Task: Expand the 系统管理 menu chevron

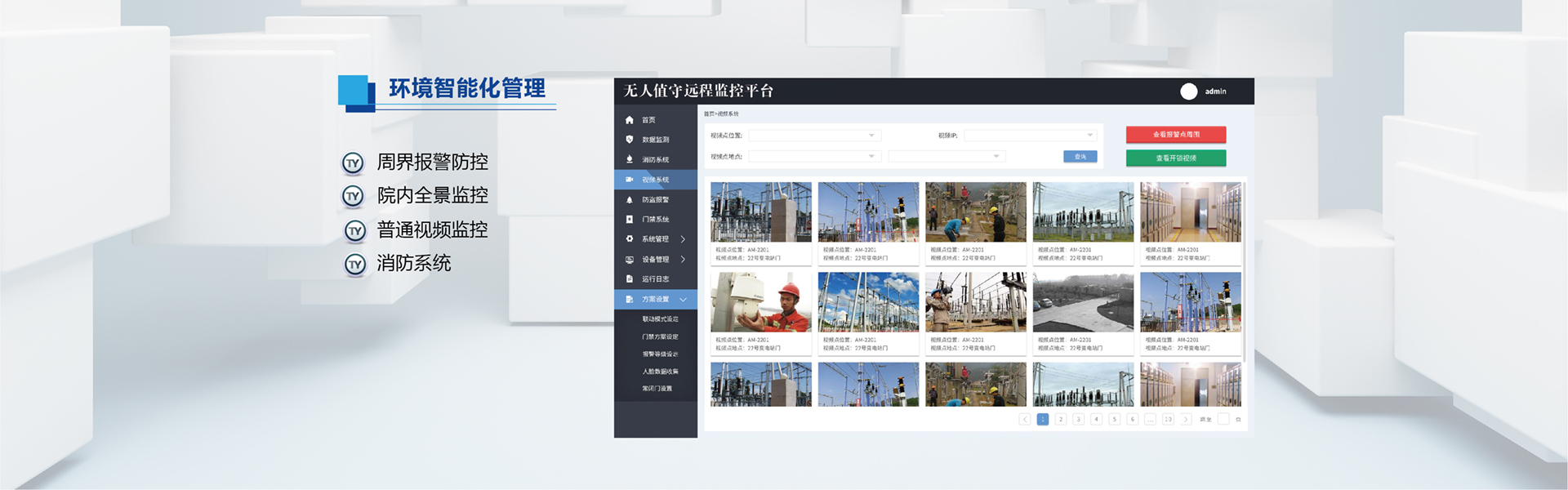Action: click(683, 239)
